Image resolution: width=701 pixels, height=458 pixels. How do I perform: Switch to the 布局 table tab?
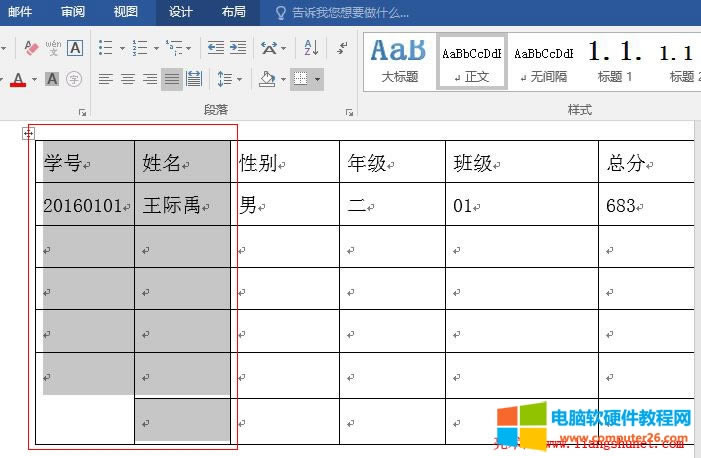(233, 12)
